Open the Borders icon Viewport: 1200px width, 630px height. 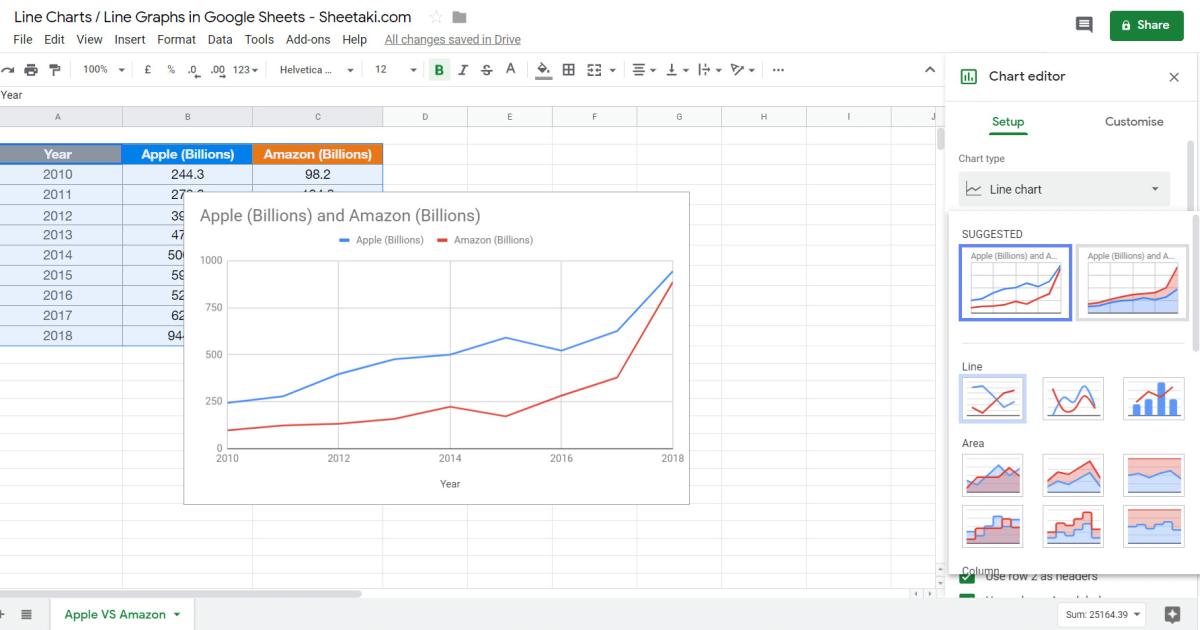click(567, 69)
